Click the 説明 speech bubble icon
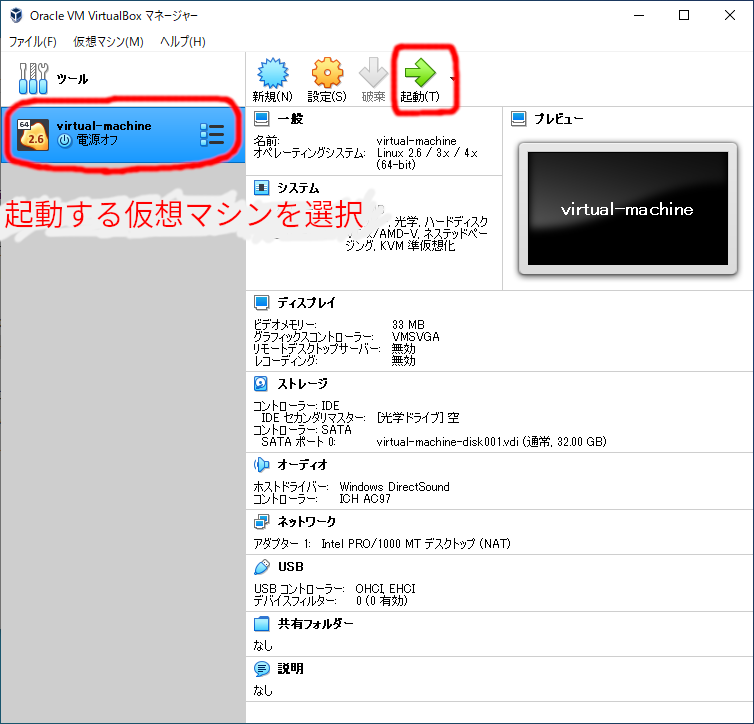Viewport: 754px width, 724px height. coord(262,668)
